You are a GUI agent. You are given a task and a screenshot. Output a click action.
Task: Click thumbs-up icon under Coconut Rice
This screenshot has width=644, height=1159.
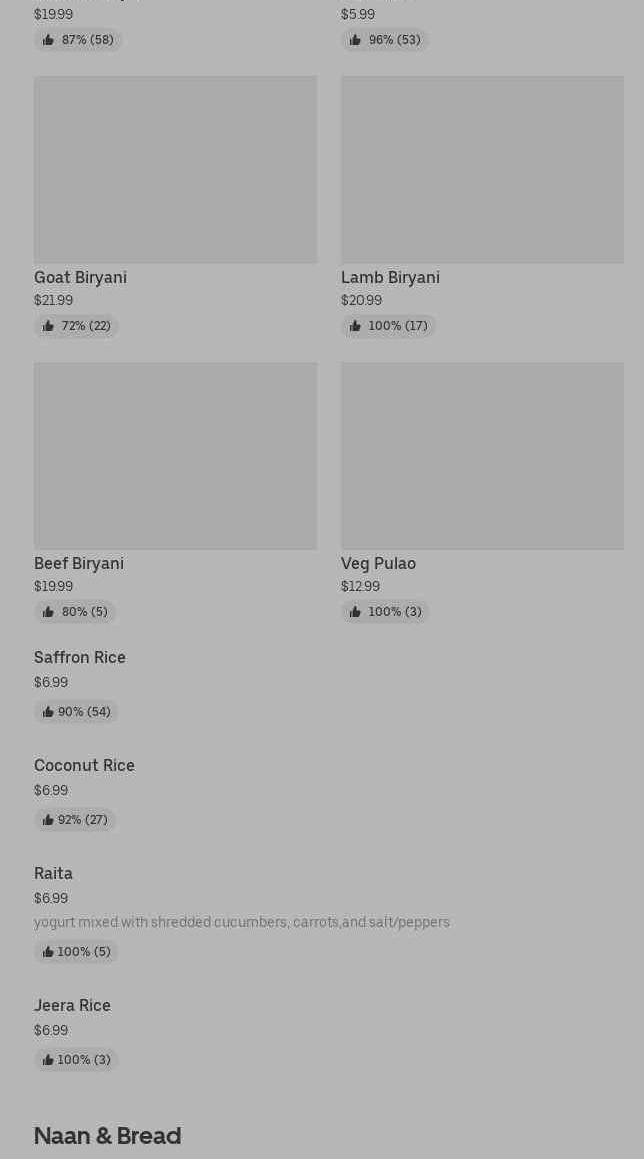tap(48, 820)
